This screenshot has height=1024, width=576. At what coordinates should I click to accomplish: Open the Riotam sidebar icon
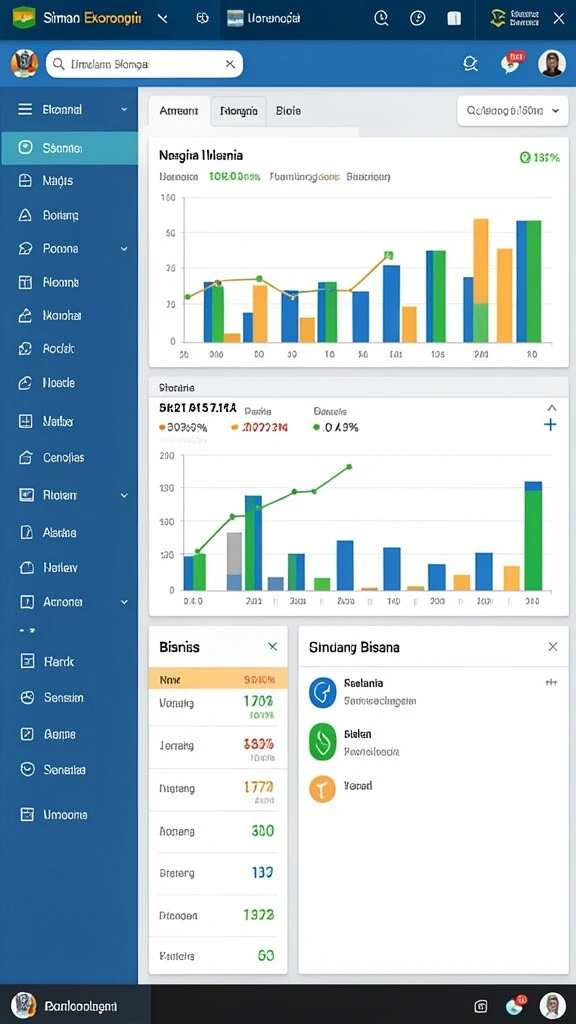26,495
